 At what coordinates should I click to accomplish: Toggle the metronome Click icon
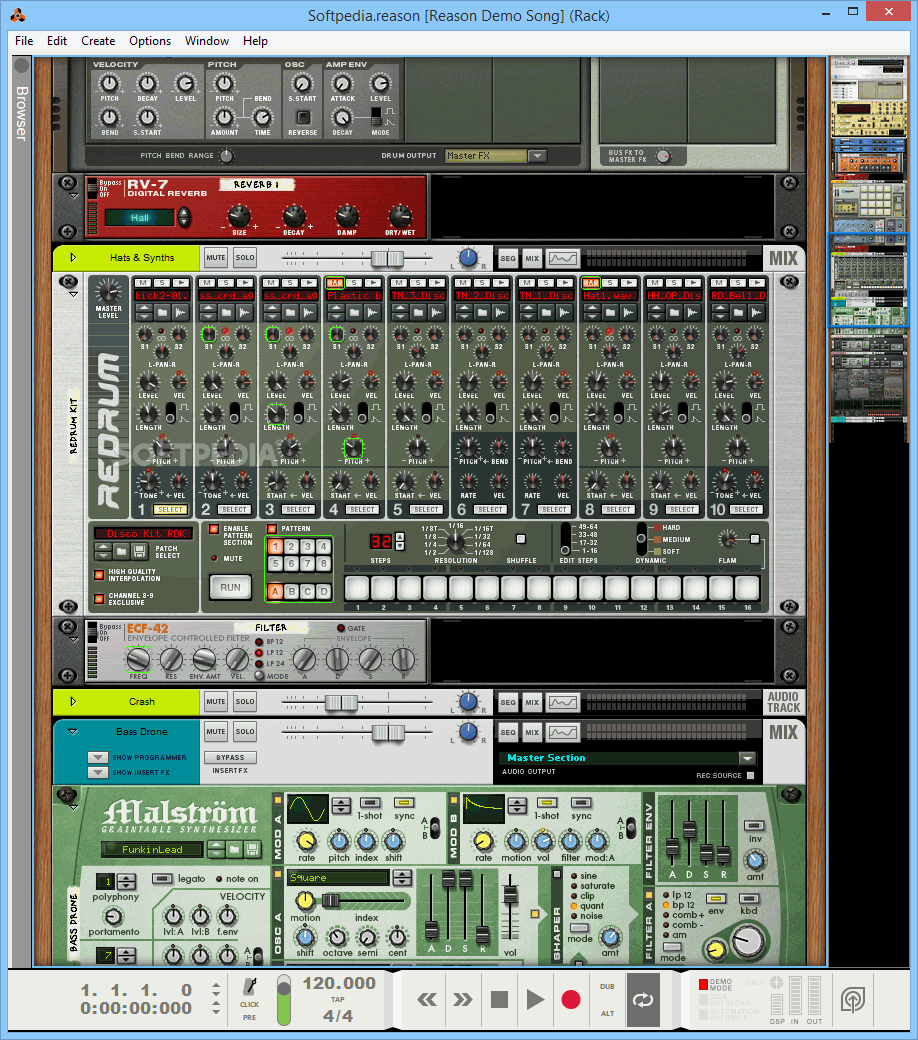tap(250, 986)
